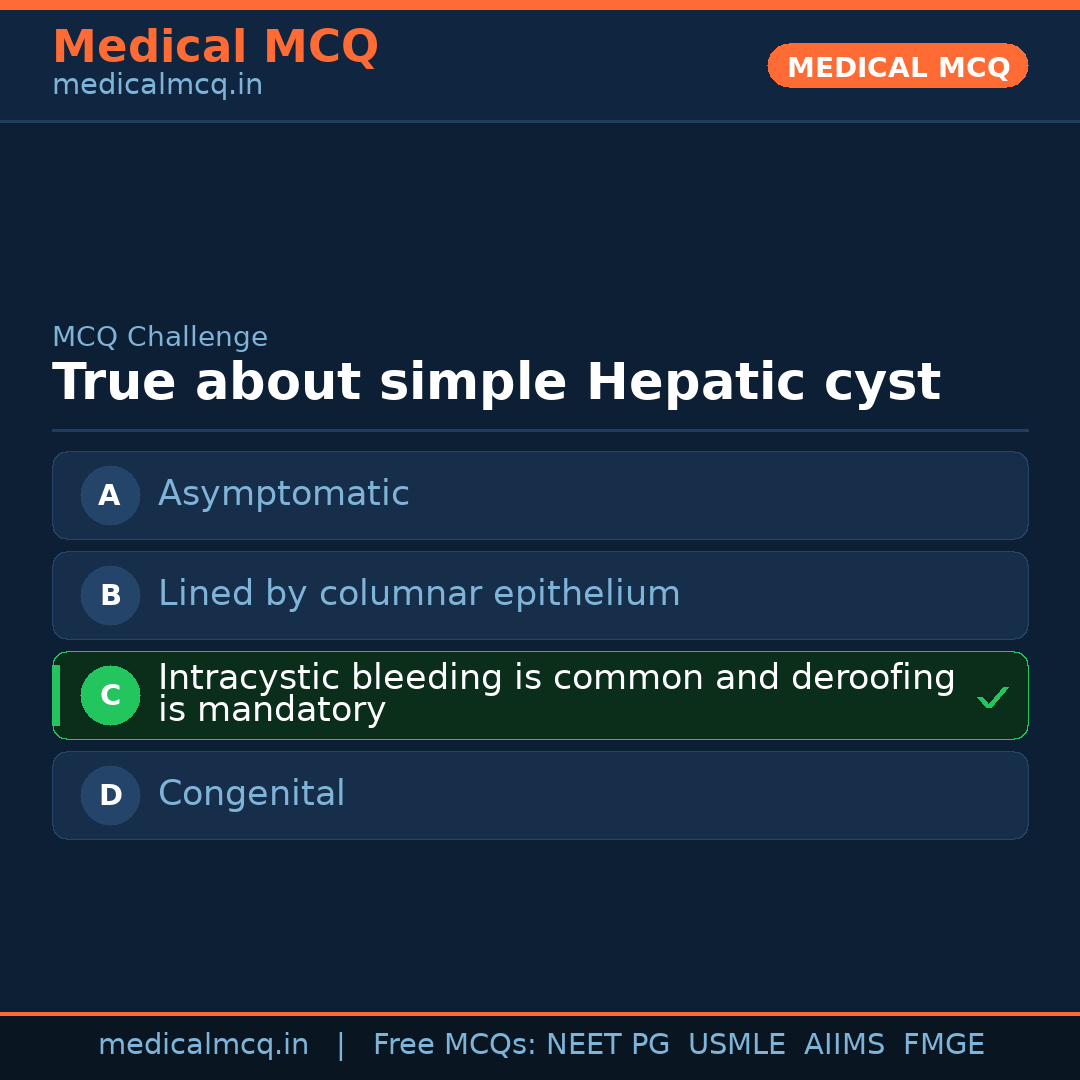Open medicalmcq.in link below the header title

pyautogui.click(x=157, y=86)
